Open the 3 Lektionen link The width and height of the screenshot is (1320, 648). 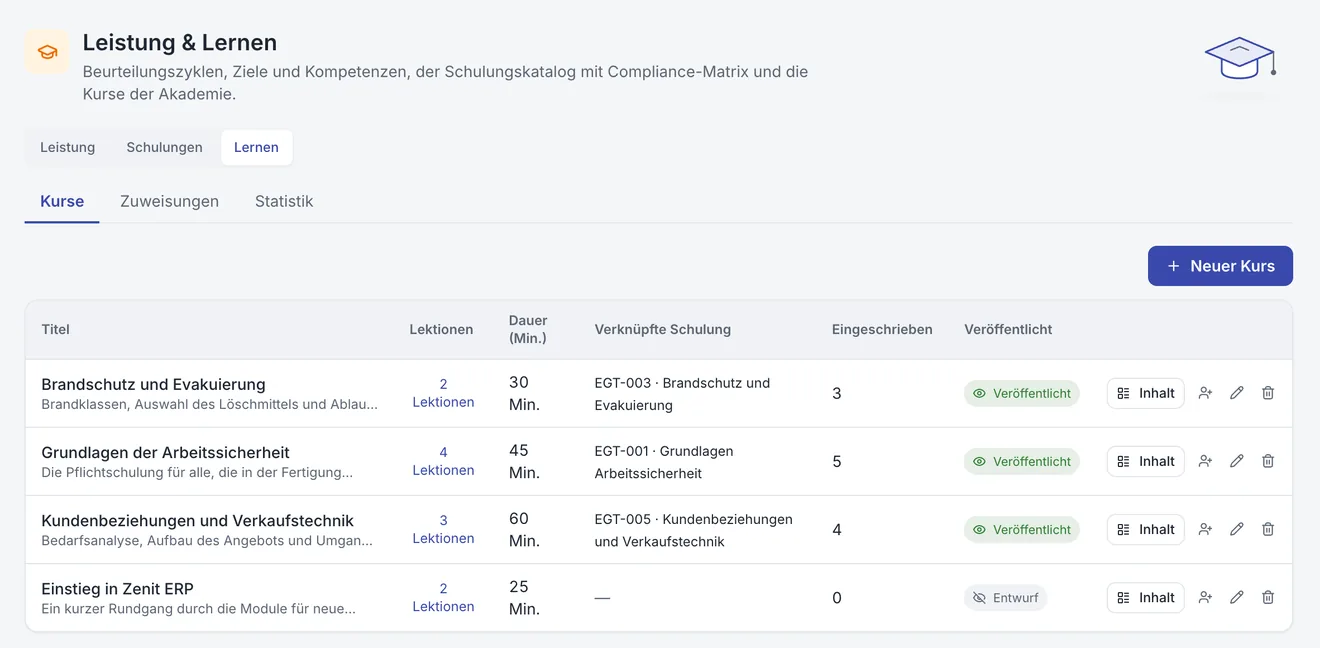[x=443, y=529]
